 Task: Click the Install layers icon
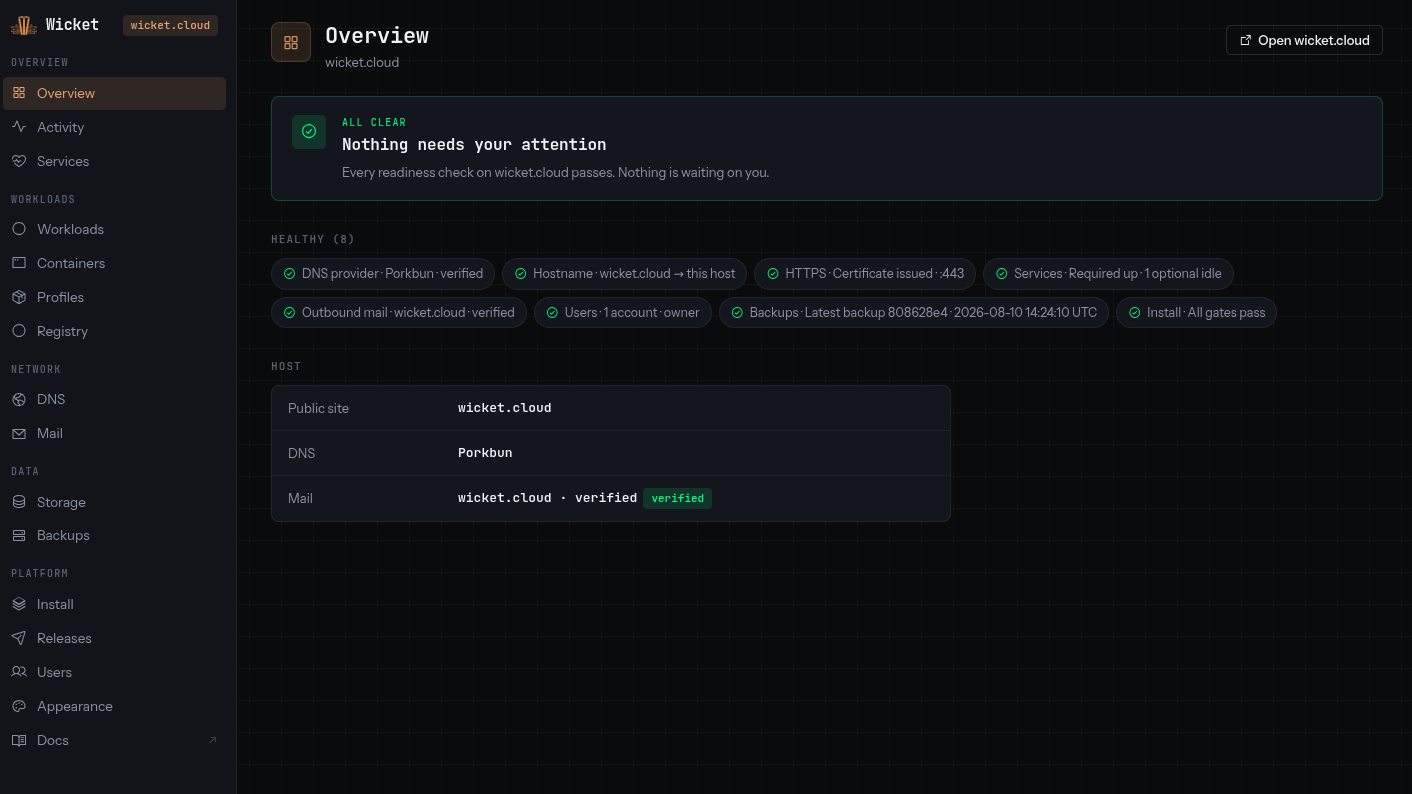click(x=19, y=604)
